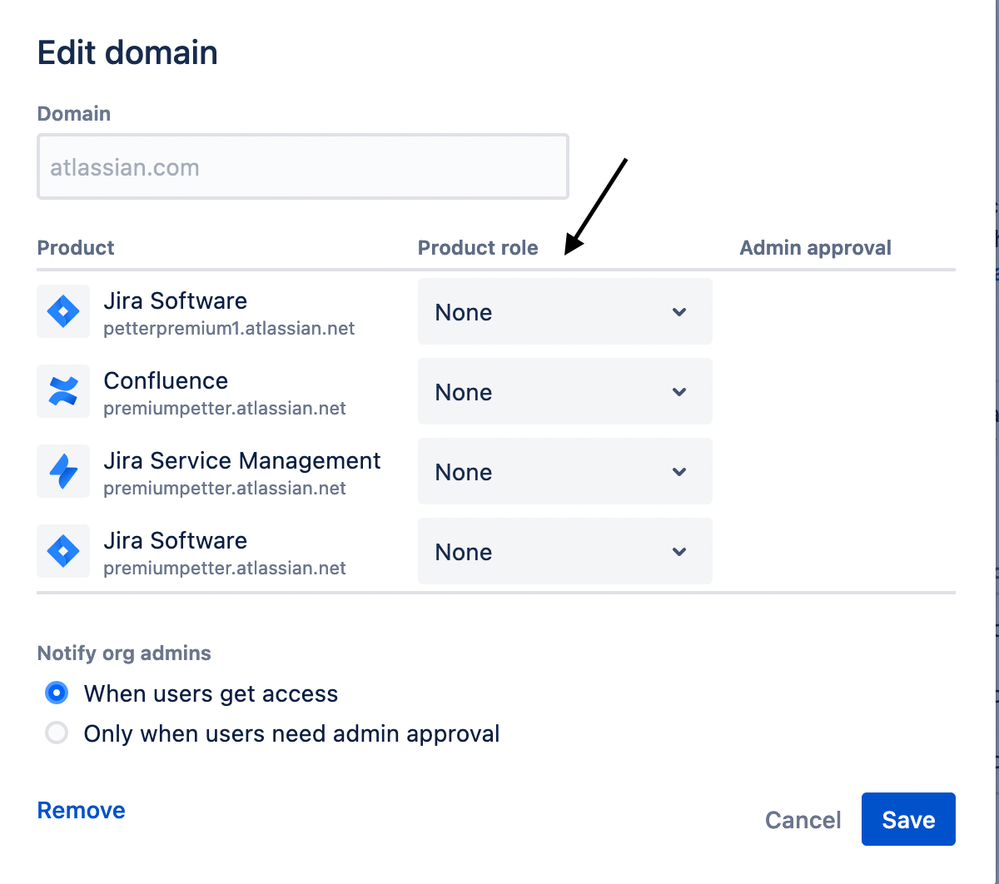Click the Confluence product icon
The height and width of the screenshot is (884, 999).
pyautogui.click(x=63, y=391)
